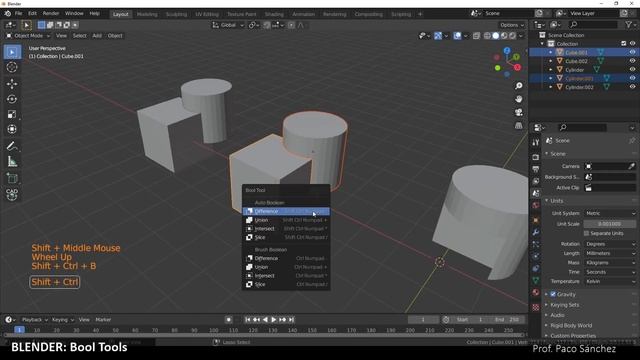Open the World properties tab icon

point(536,205)
